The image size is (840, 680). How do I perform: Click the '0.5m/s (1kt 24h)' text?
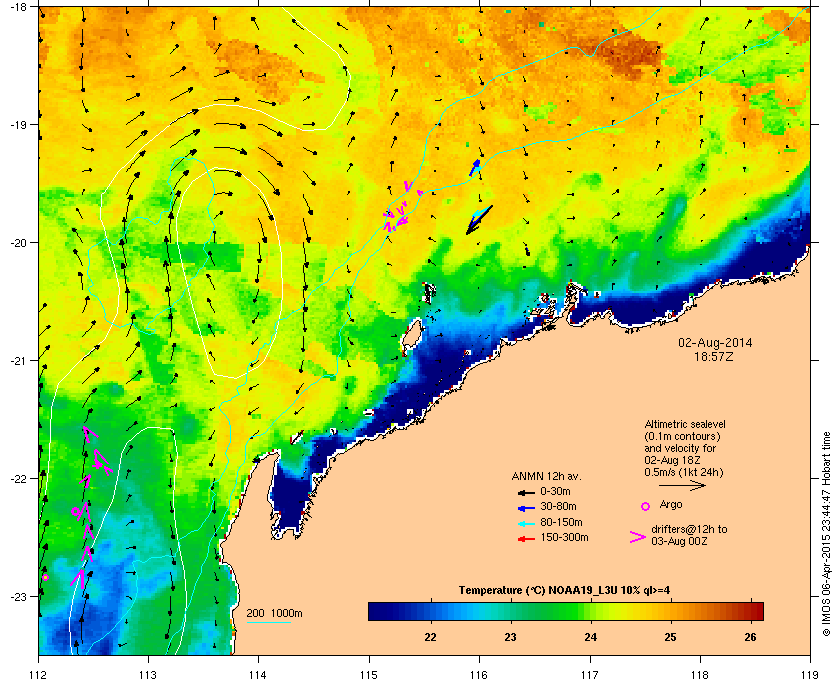click(x=684, y=473)
